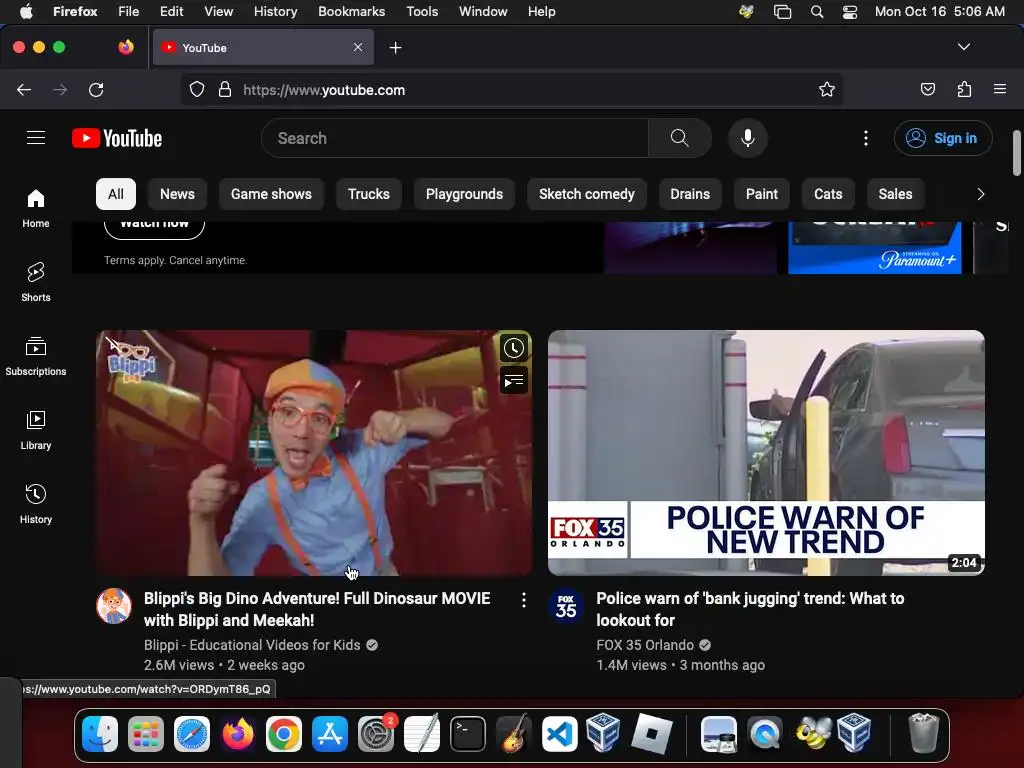Show tracking protection shield info
1024x768 pixels.
tap(197, 89)
